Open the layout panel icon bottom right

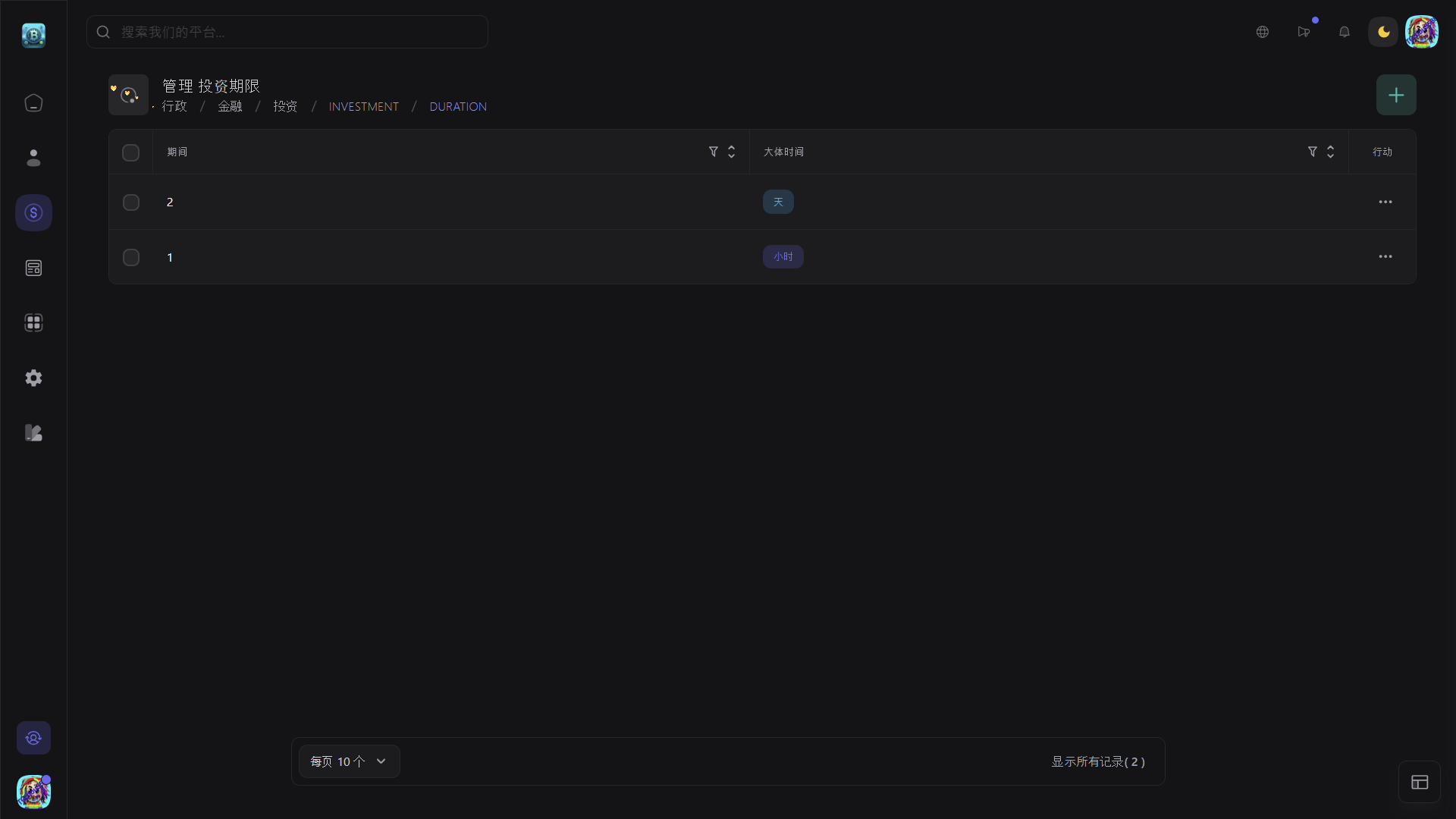(x=1420, y=782)
